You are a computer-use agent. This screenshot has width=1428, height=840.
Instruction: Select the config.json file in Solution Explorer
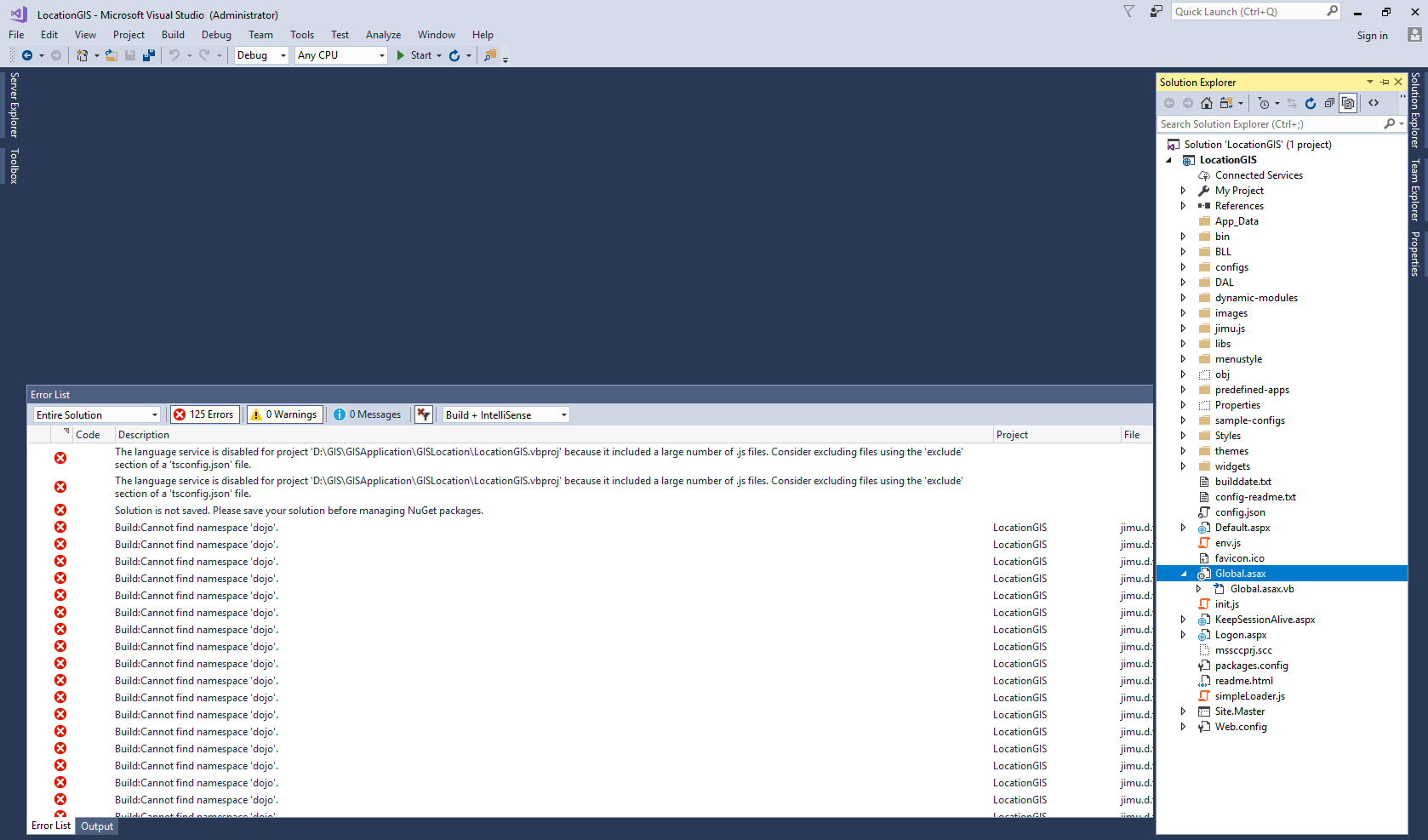(1240, 512)
